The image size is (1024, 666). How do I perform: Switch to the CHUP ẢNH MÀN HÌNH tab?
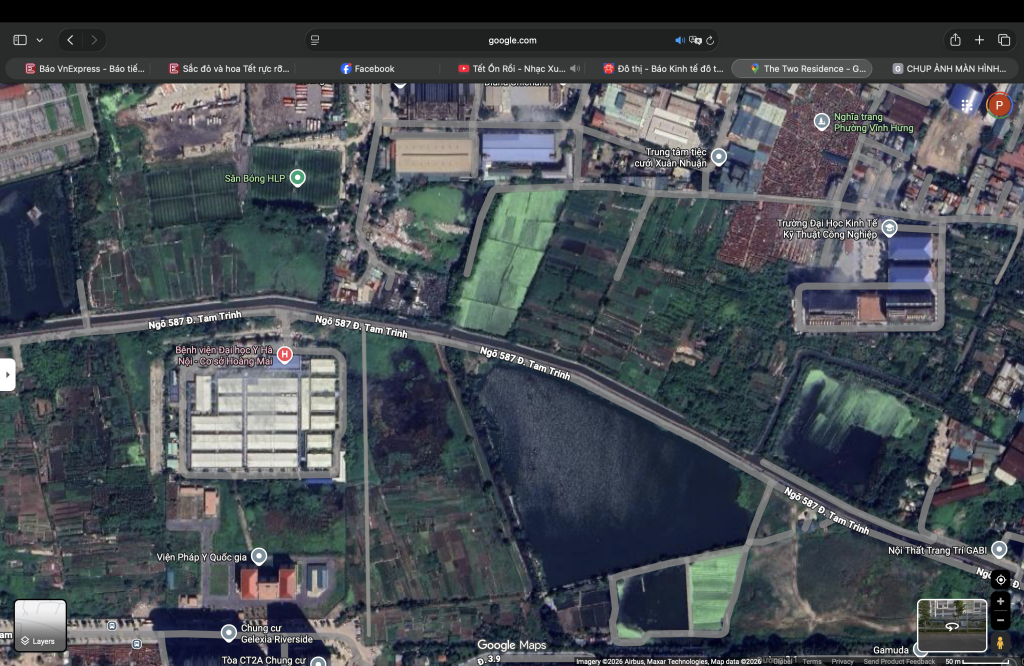click(950, 69)
